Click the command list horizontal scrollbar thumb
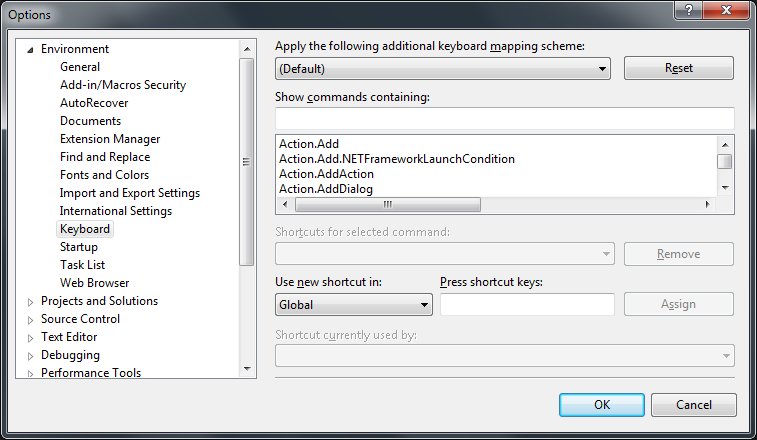This screenshot has width=757, height=440. tap(385, 204)
